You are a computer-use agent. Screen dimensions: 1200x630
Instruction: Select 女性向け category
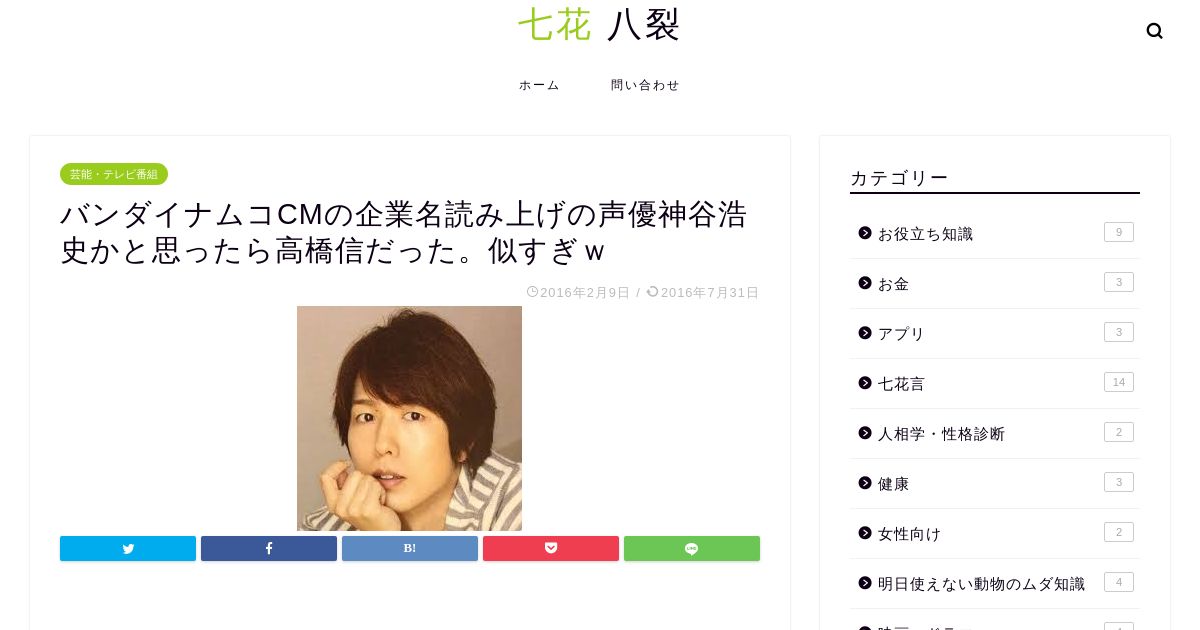[995, 534]
